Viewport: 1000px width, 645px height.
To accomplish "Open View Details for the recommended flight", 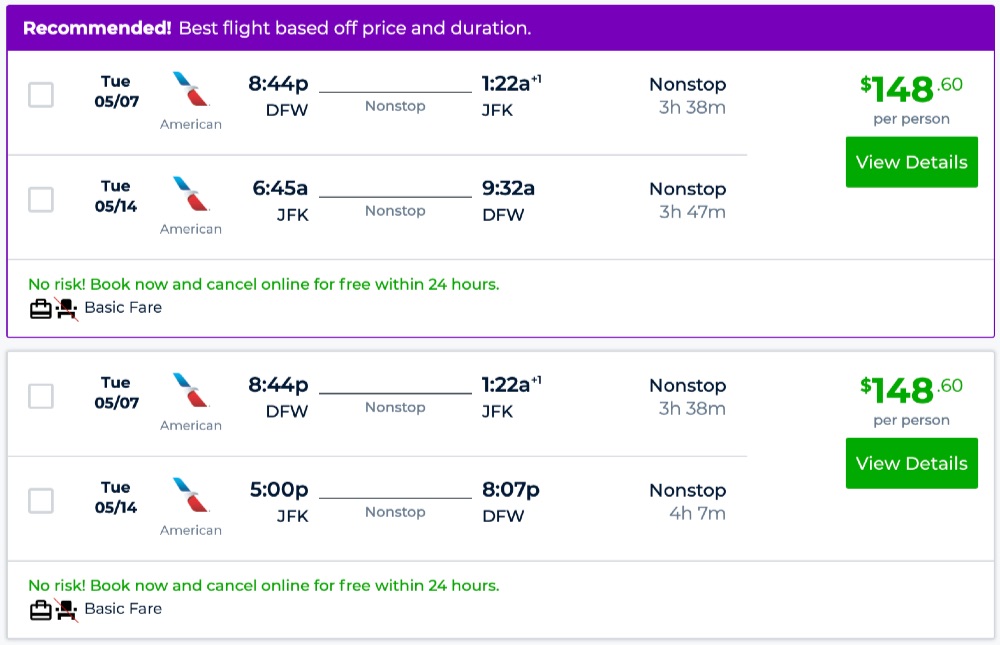I will (x=911, y=162).
